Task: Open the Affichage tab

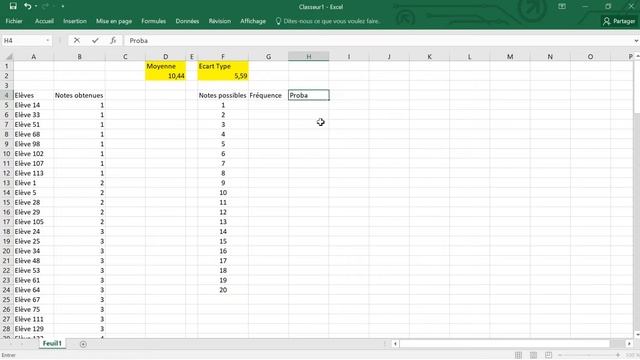Action: tap(253, 21)
